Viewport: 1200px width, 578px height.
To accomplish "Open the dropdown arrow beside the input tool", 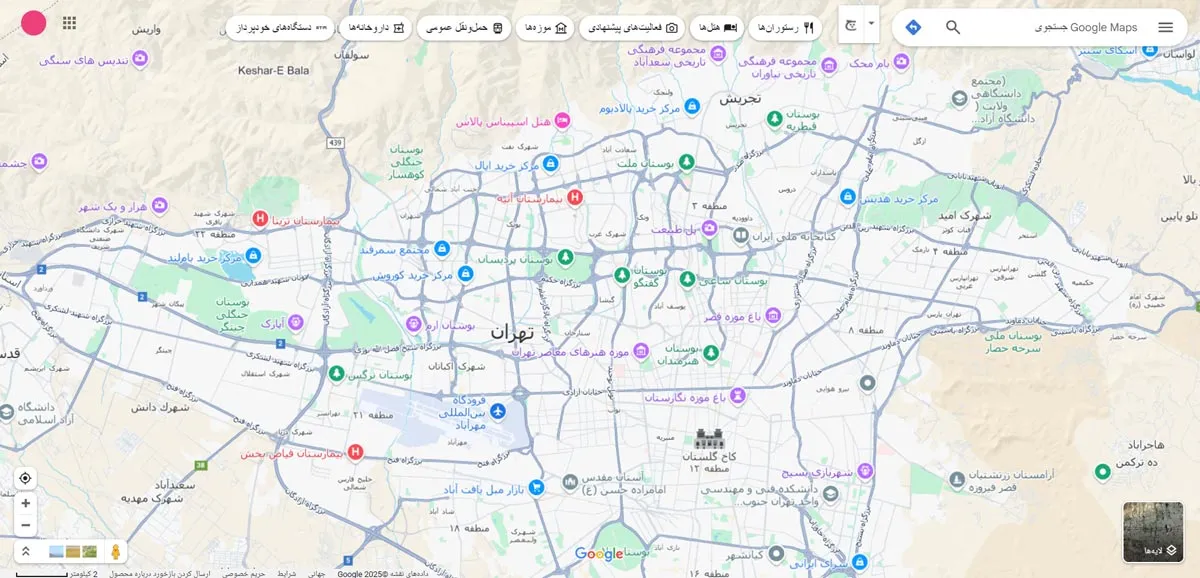I will click(x=871, y=23).
